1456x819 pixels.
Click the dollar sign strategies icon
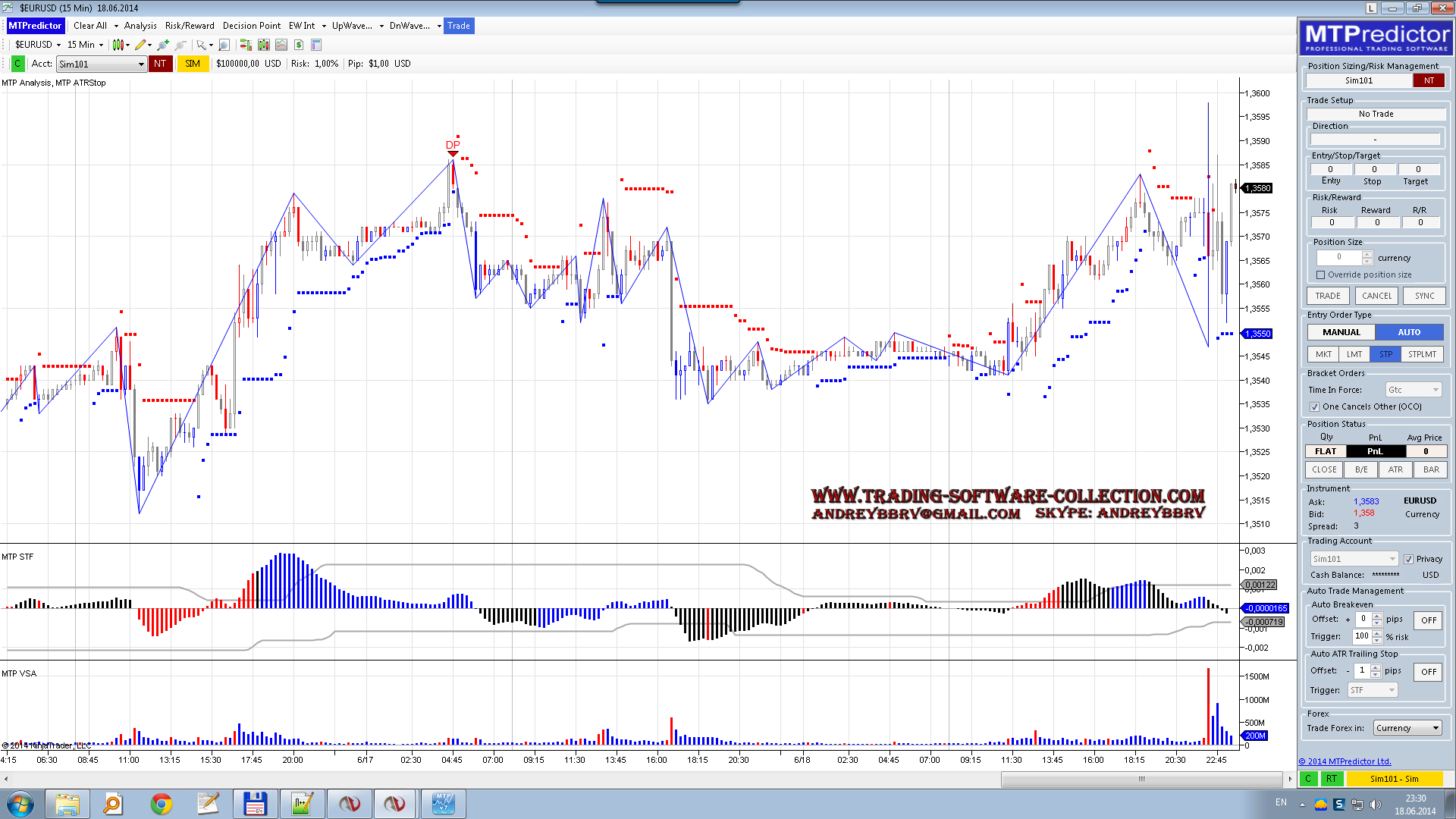pos(299,45)
